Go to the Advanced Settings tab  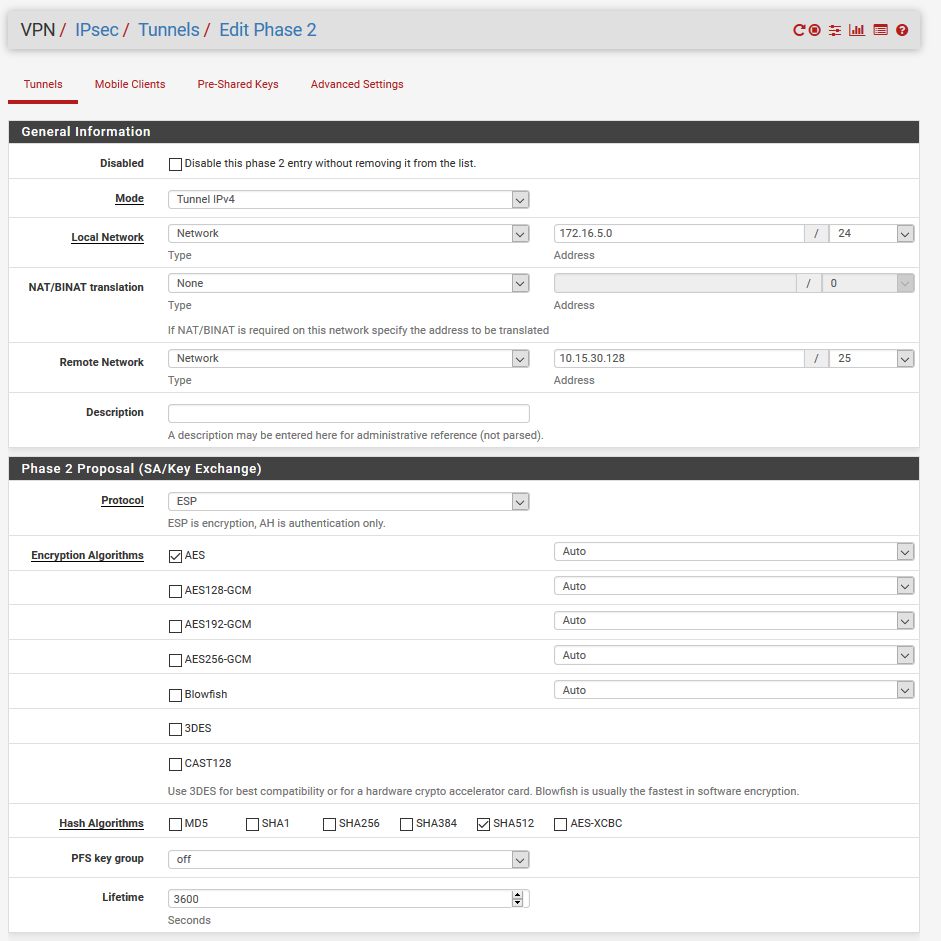(357, 84)
